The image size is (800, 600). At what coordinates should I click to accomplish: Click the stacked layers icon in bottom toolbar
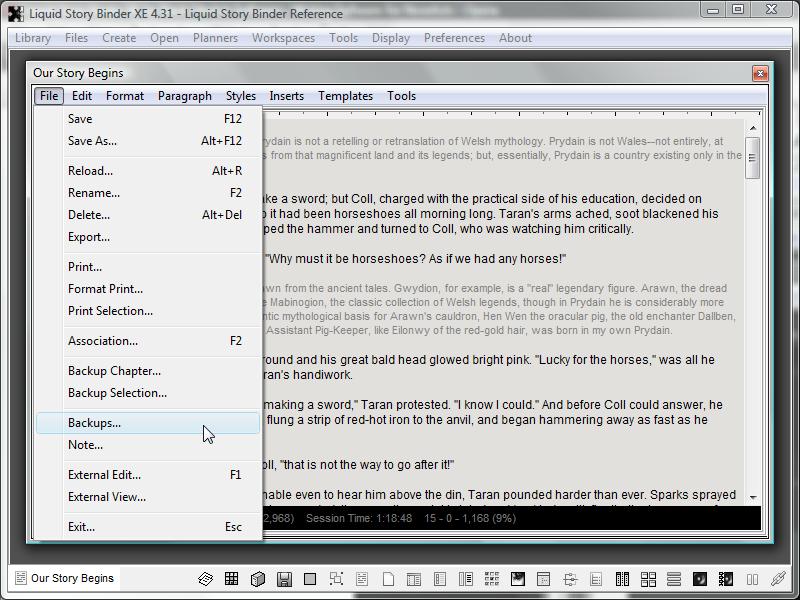click(205, 579)
